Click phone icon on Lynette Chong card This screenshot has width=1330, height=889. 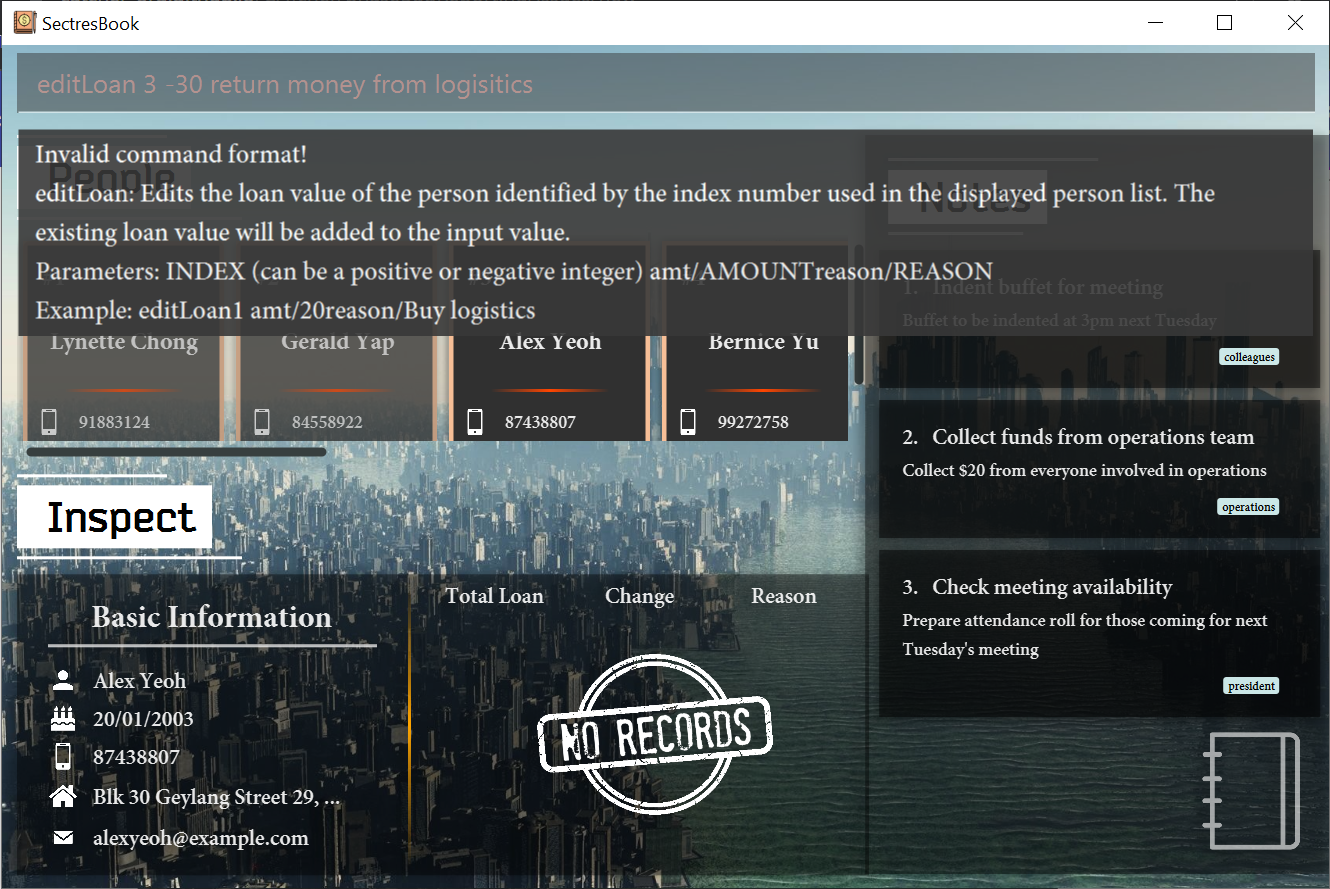[x=49, y=421]
